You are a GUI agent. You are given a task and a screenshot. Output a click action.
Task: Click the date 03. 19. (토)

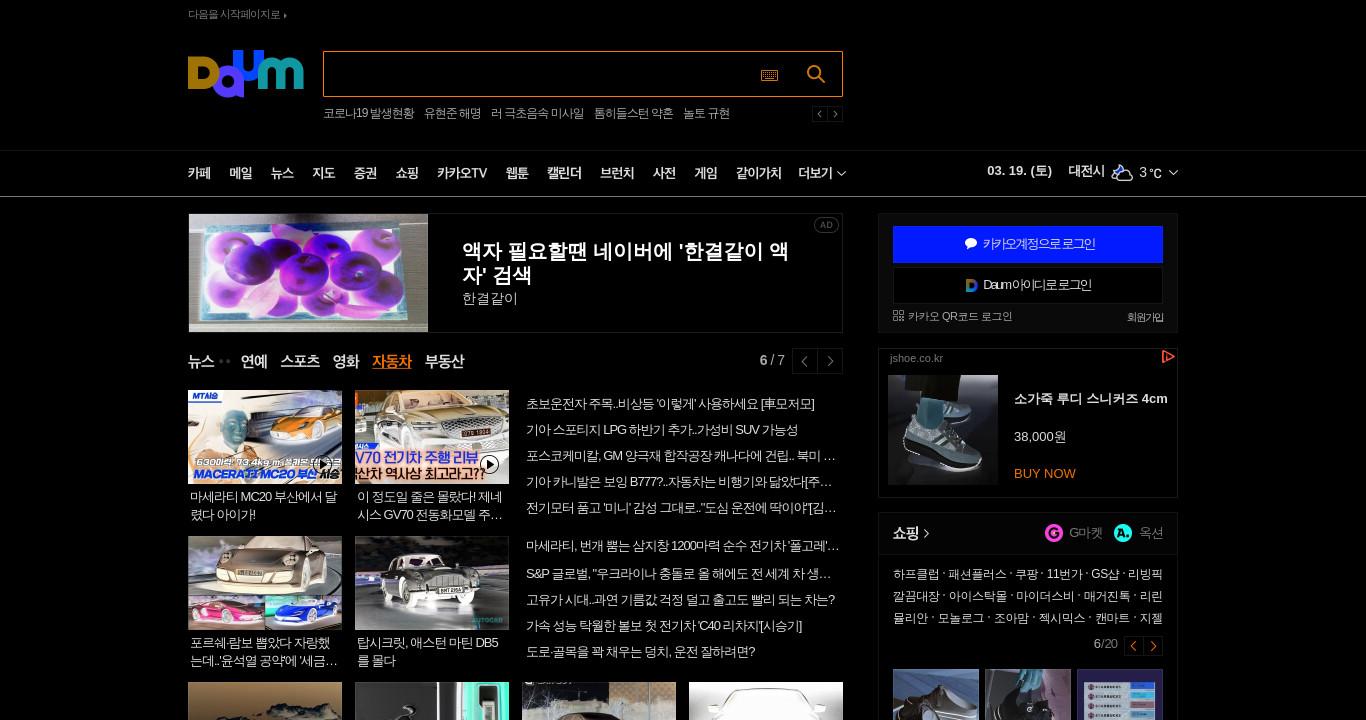[1019, 171]
